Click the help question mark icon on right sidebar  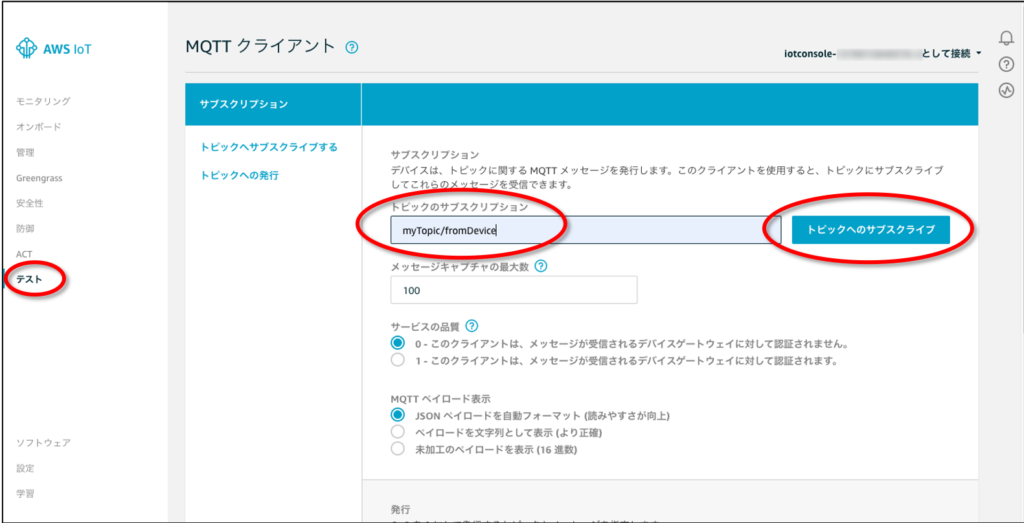click(1007, 65)
